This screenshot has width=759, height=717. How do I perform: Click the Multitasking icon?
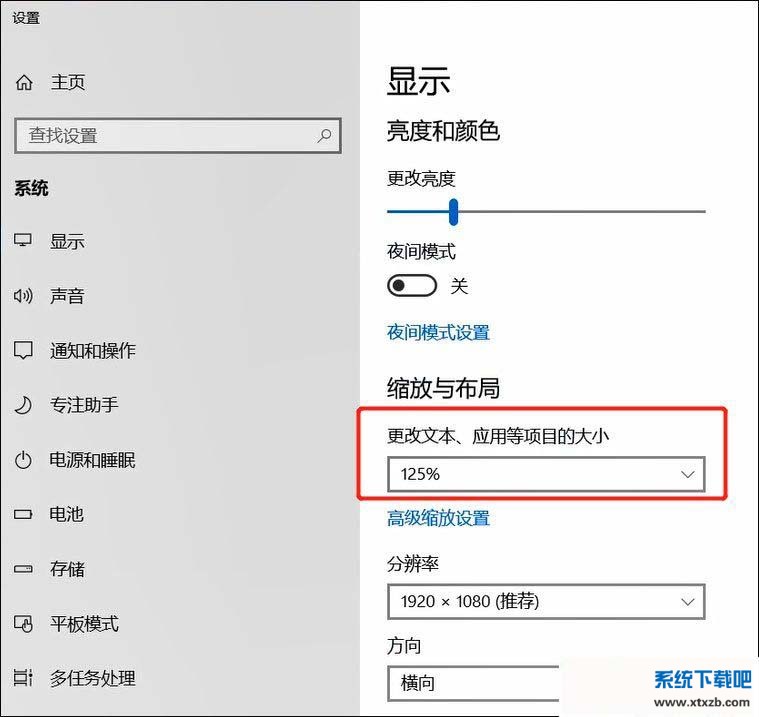tap(24, 678)
